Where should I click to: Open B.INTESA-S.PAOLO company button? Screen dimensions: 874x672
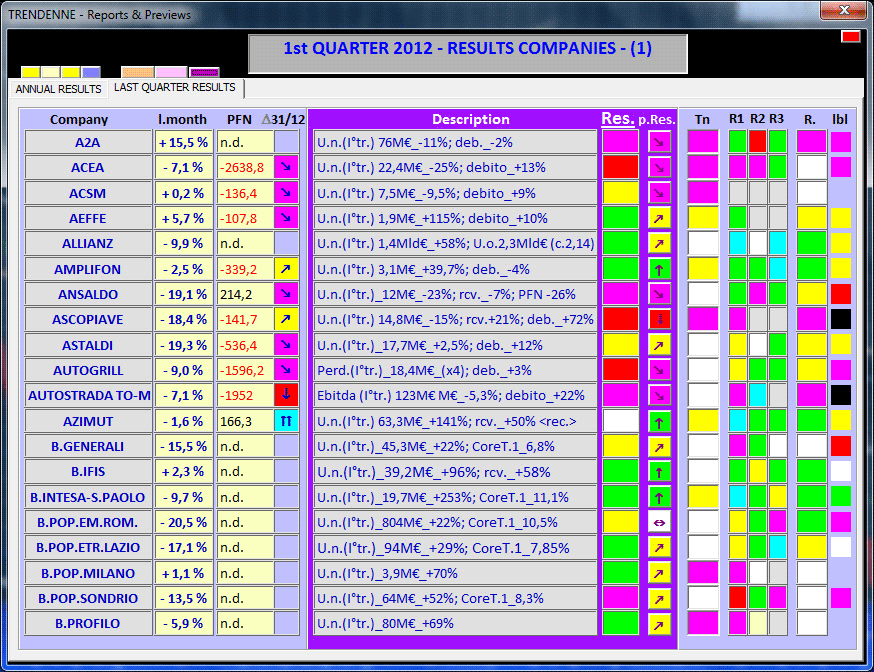[x=88, y=497]
